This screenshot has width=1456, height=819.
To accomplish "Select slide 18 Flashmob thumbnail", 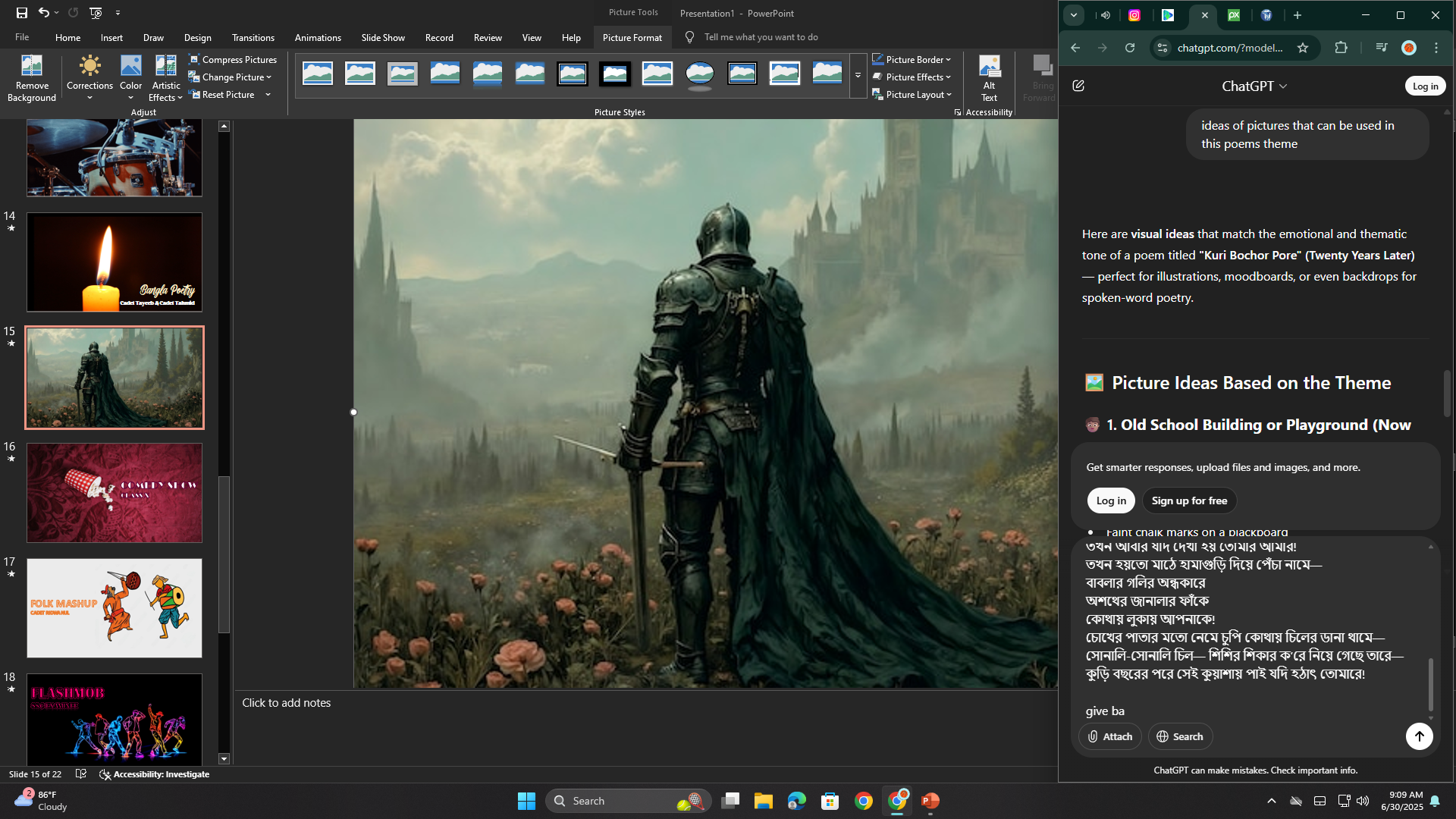I will click(115, 719).
